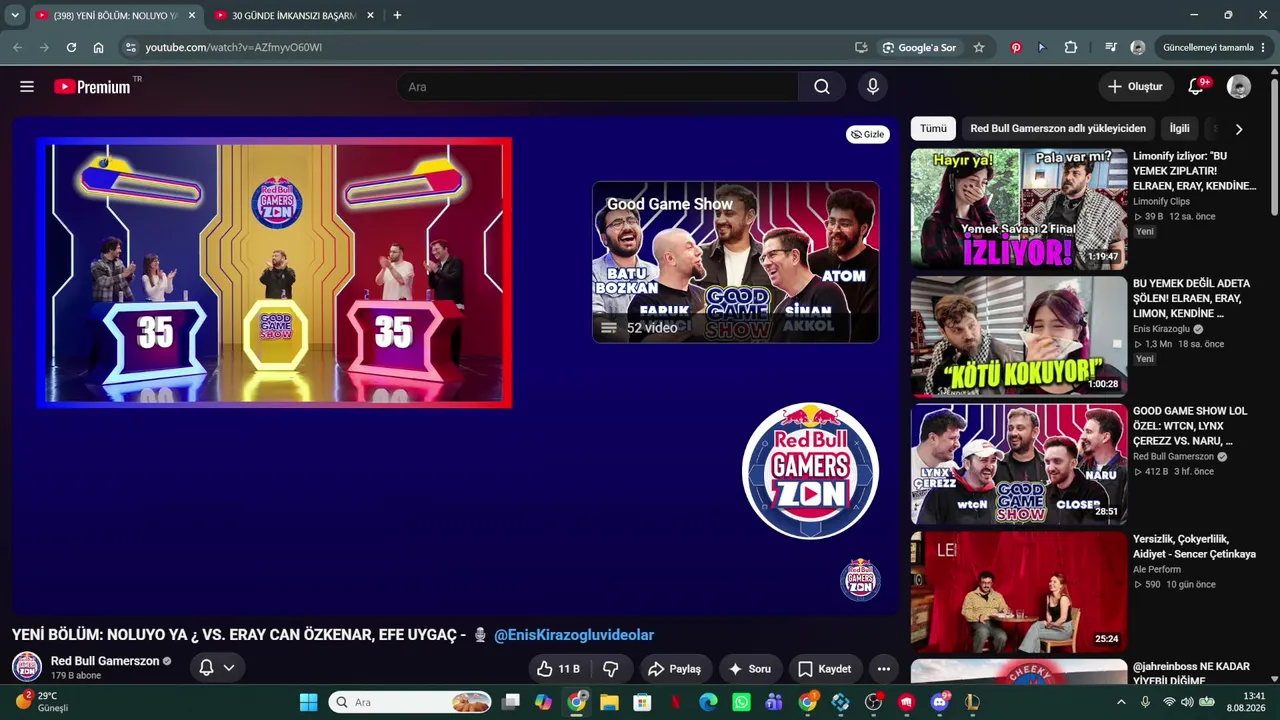Open Microsoft Edge from the taskbar

[708, 702]
